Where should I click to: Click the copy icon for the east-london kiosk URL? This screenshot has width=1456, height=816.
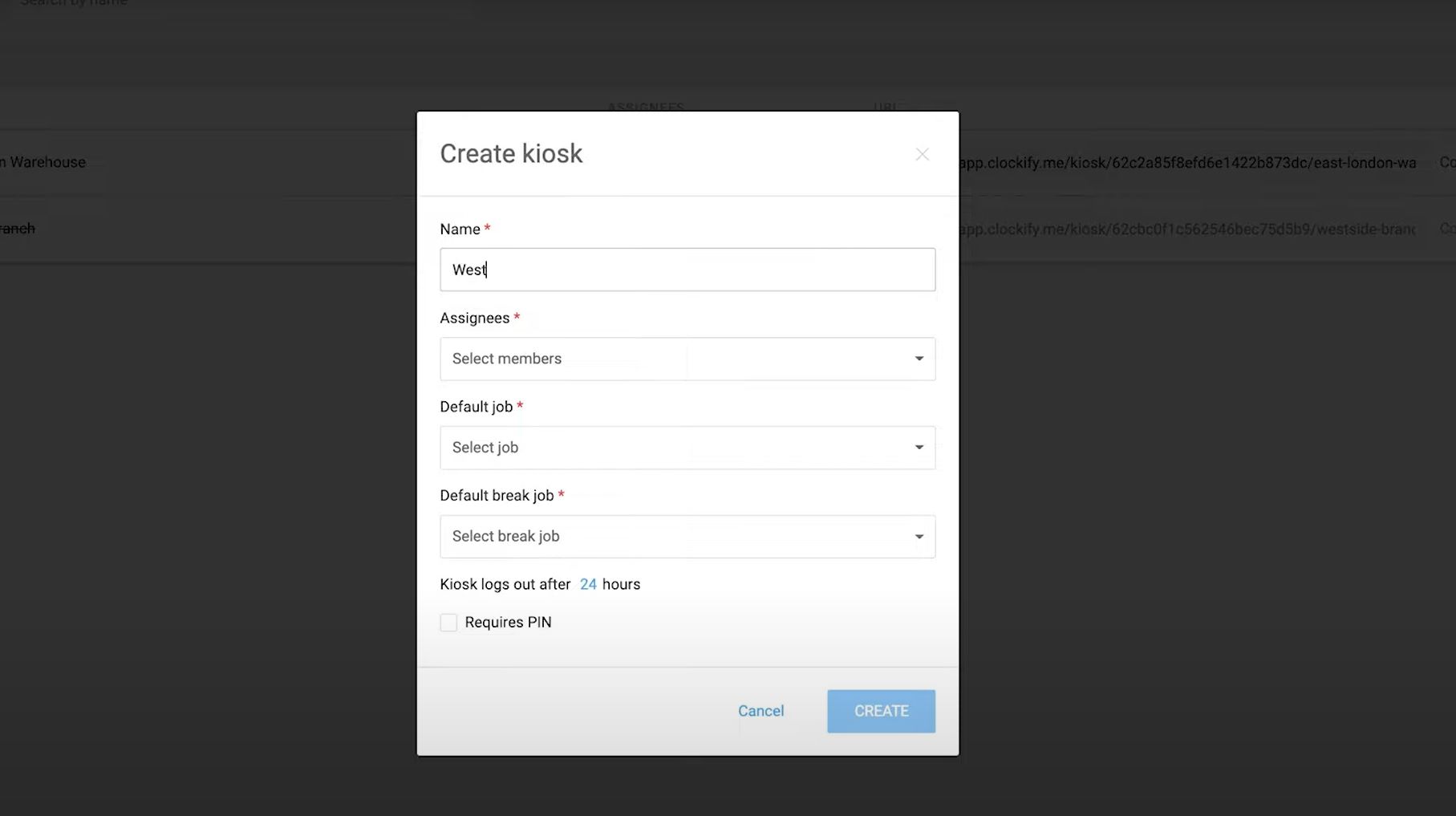click(1446, 162)
